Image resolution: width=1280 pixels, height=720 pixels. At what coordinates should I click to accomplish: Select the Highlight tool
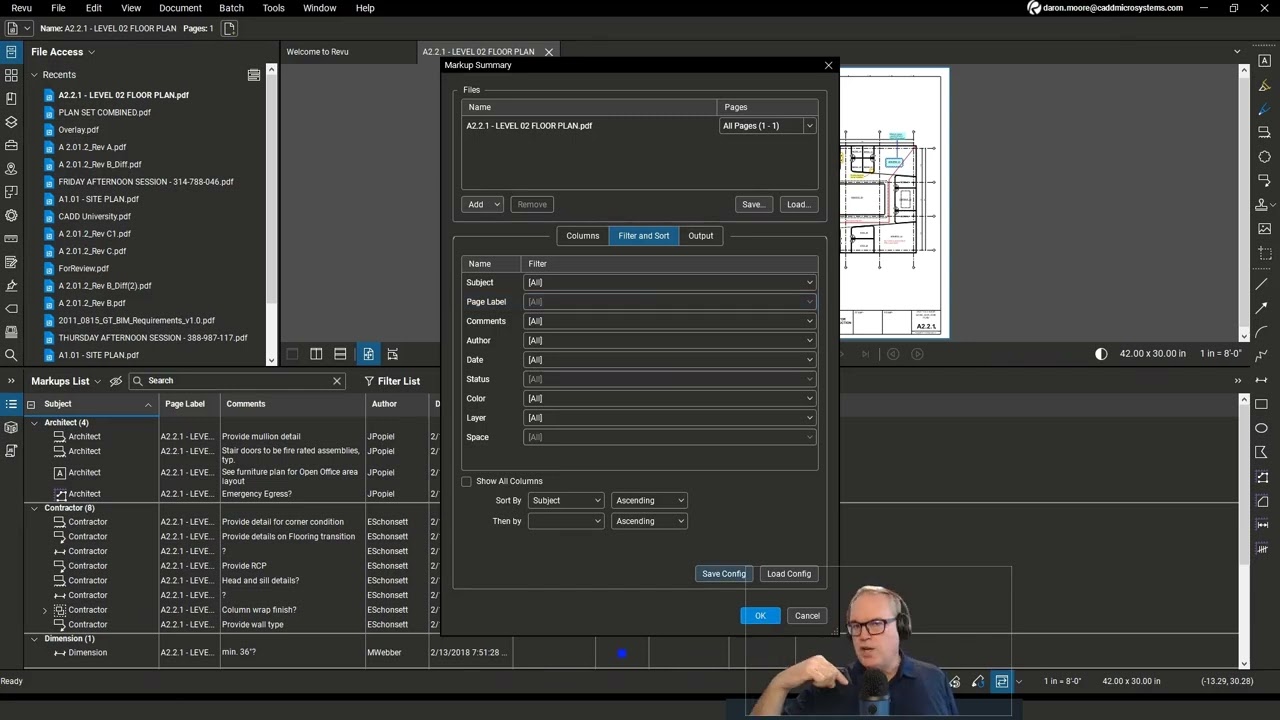(1265, 85)
